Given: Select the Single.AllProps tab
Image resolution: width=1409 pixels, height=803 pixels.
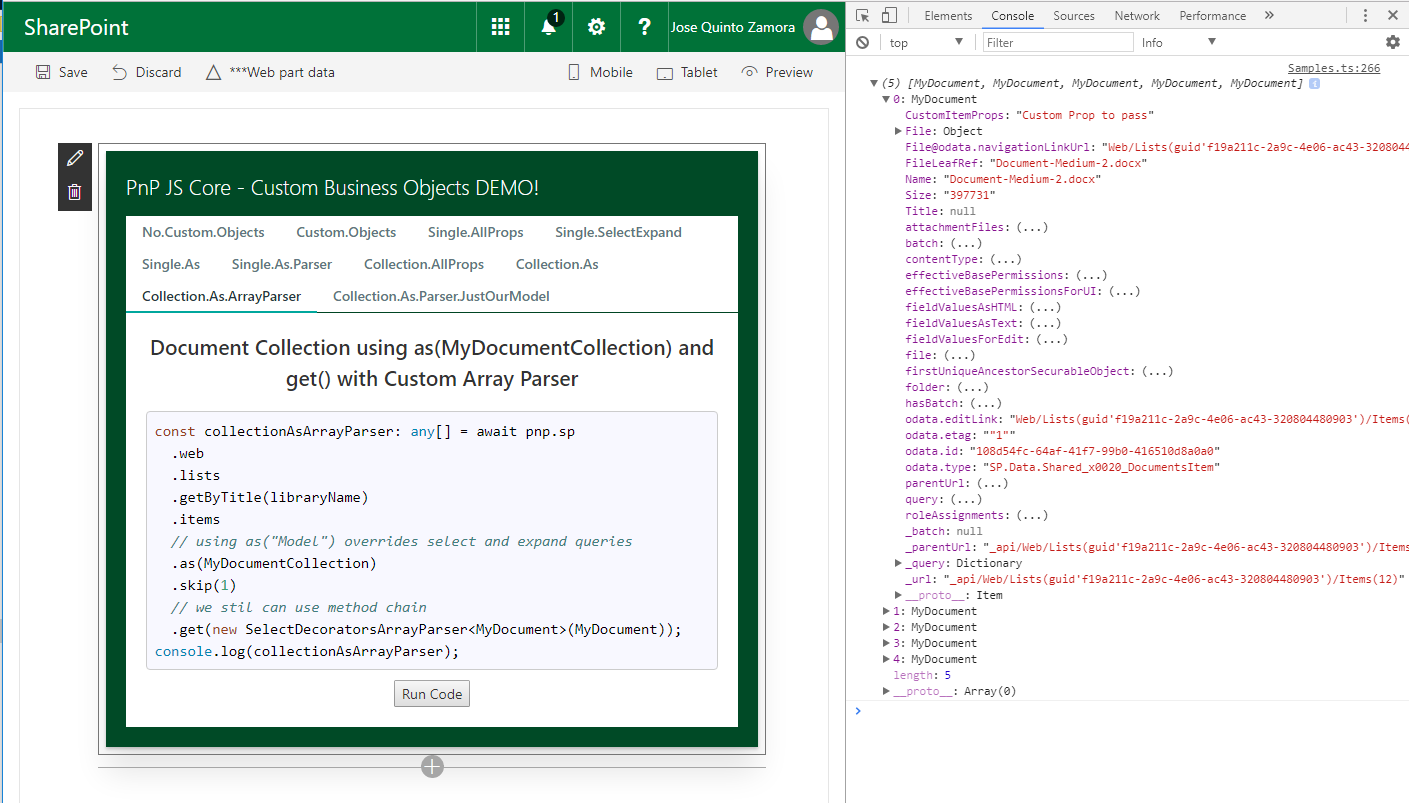Looking at the screenshot, I should (x=475, y=232).
